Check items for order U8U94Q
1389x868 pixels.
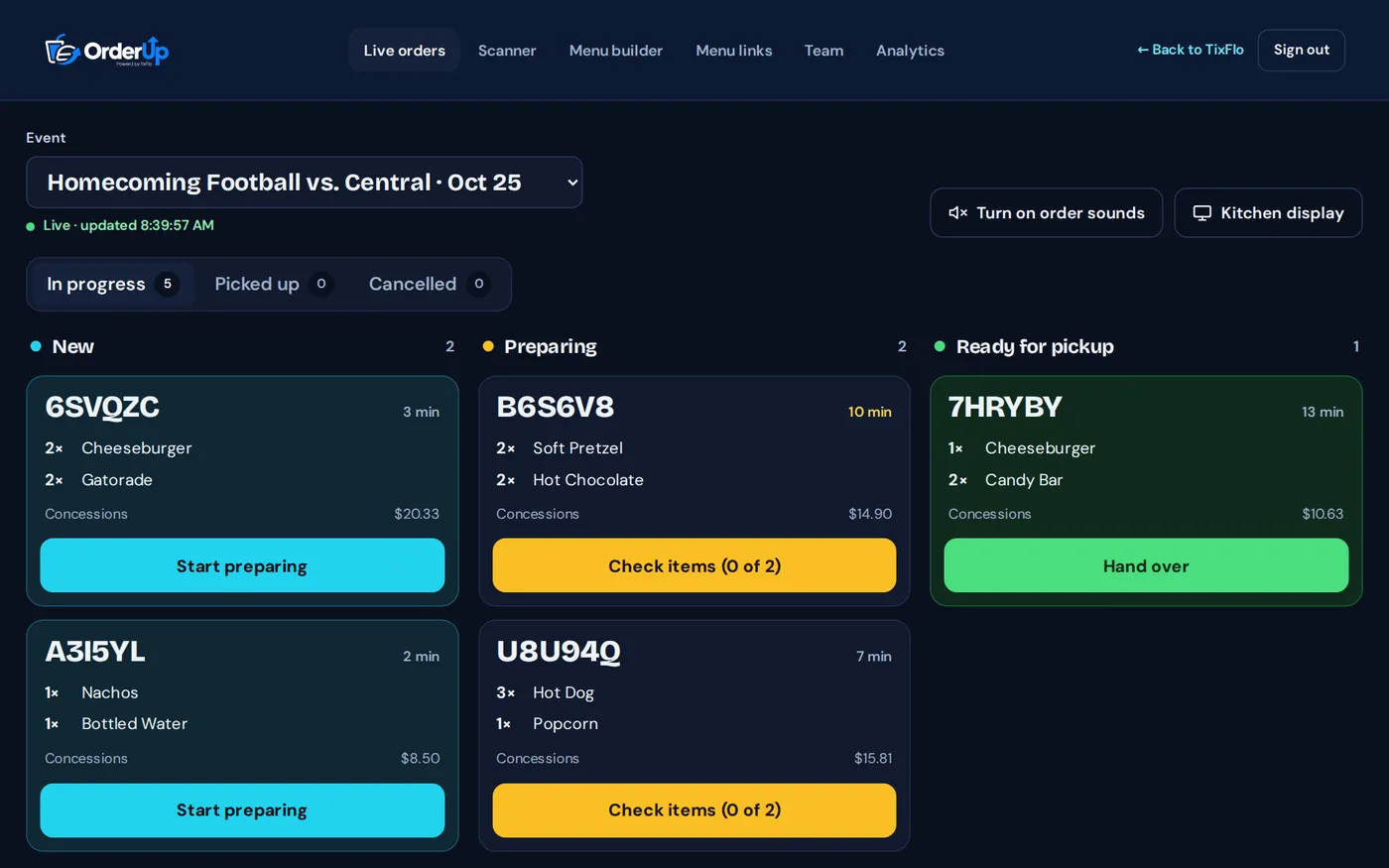coord(694,810)
